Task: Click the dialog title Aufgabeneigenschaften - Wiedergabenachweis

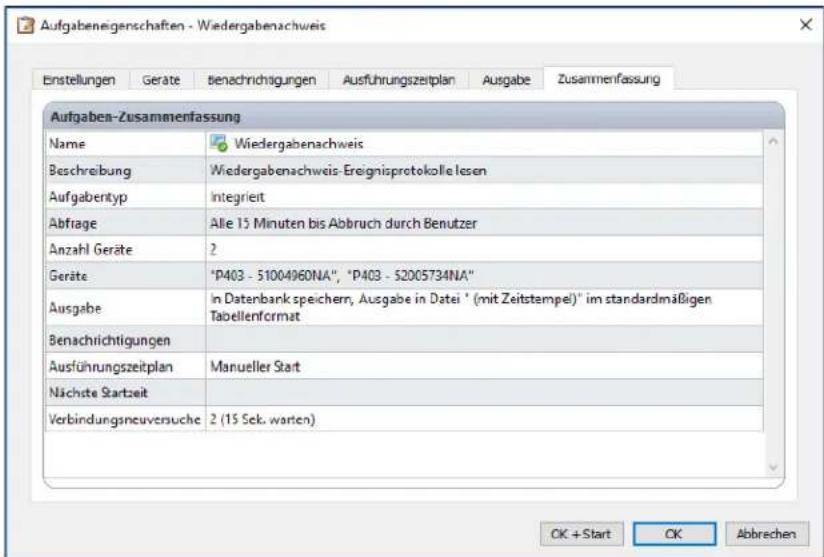Action: click(183, 25)
